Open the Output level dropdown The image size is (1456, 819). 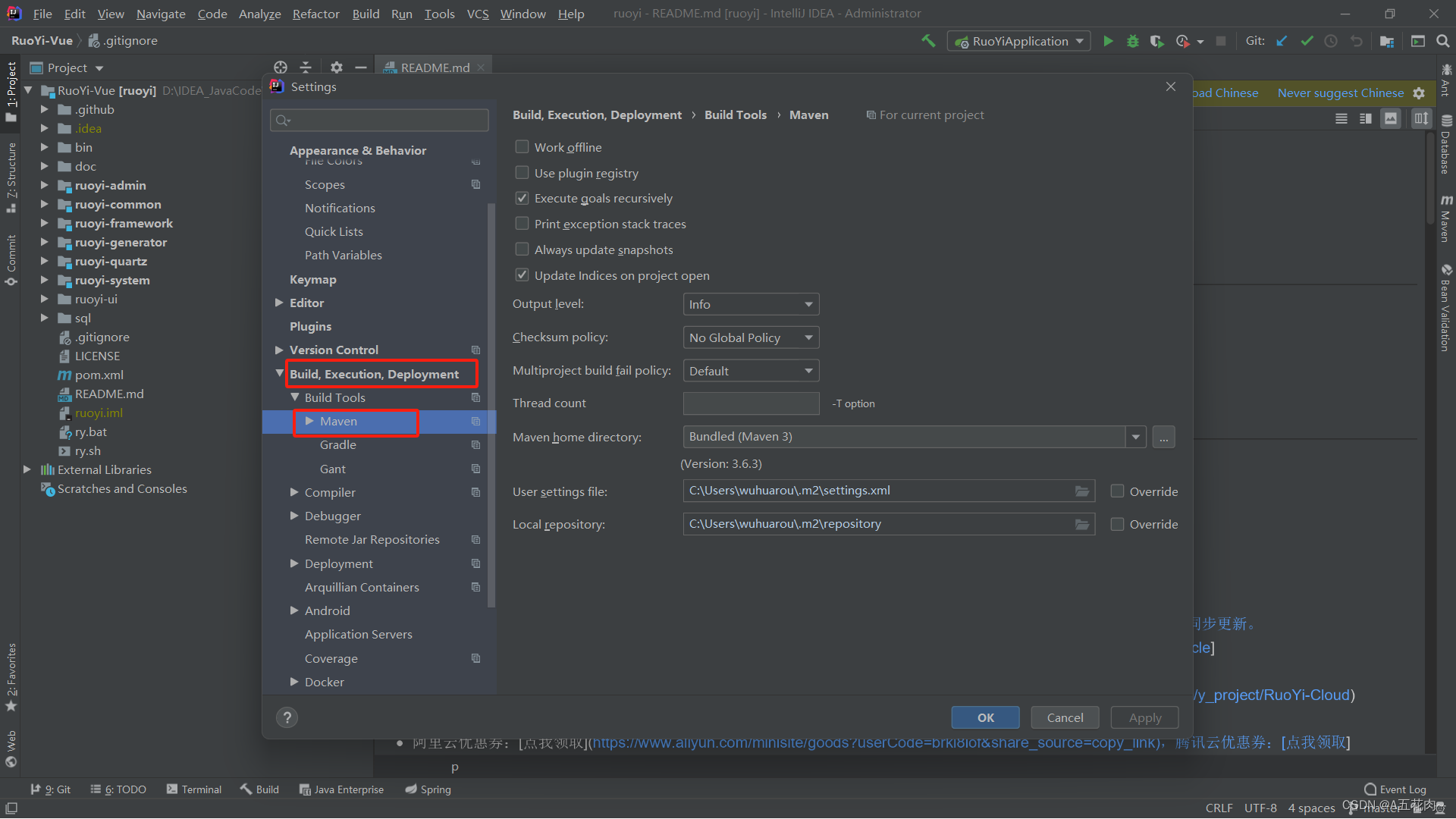tap(749, 304)
